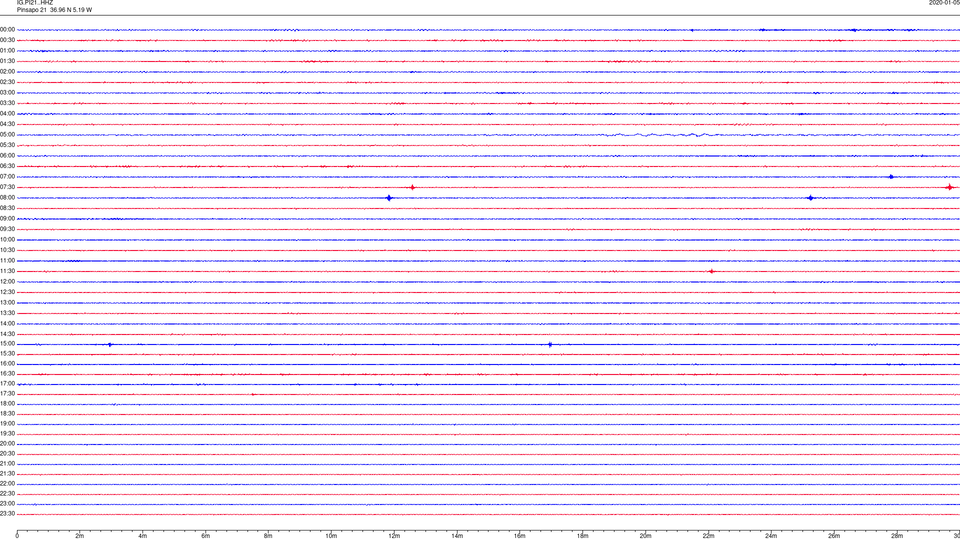Click the "23:30" trace time label
960x540 pixels.
[7, 514]
